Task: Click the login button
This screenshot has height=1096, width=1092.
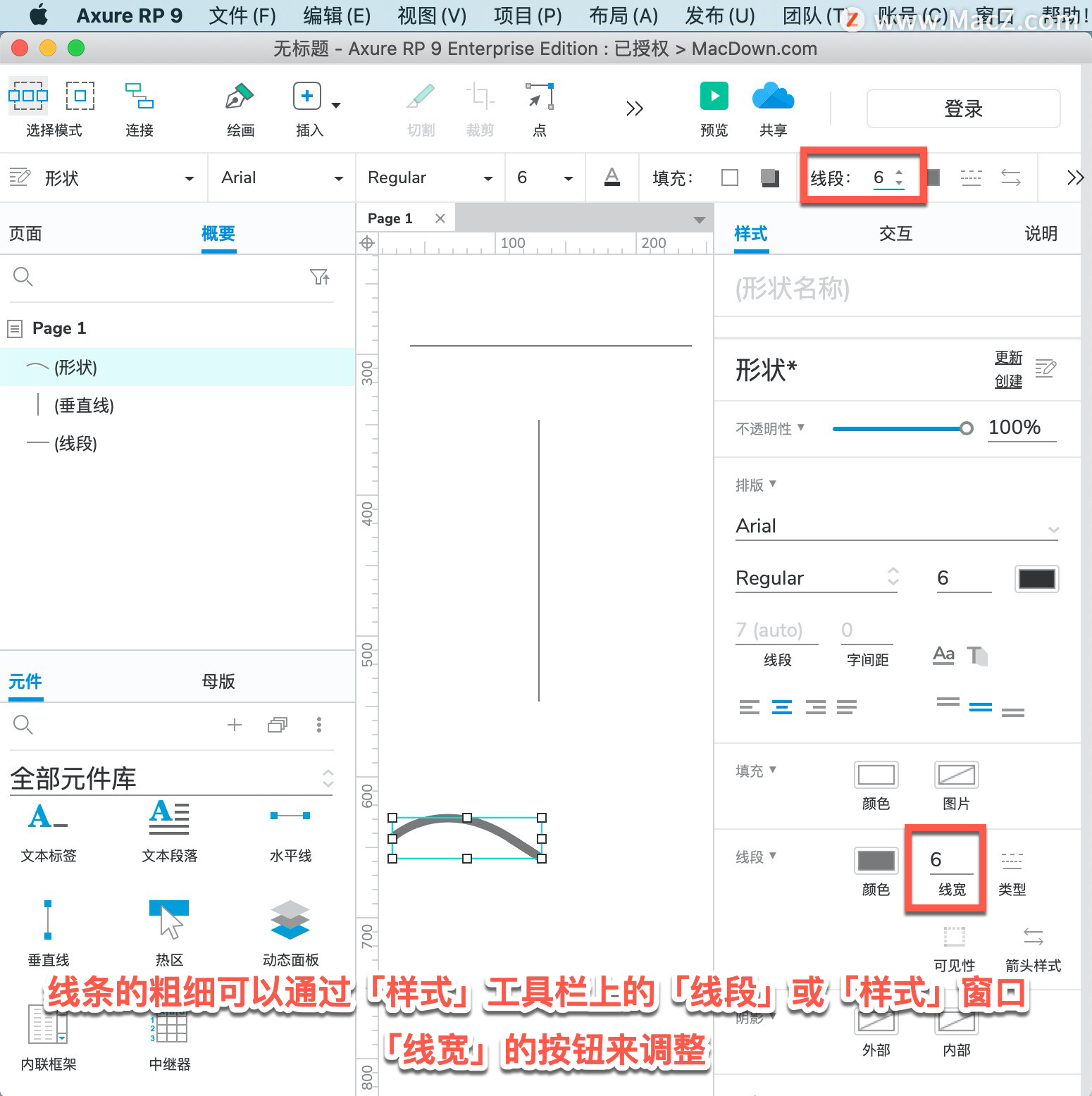Action: click(963, 108)
